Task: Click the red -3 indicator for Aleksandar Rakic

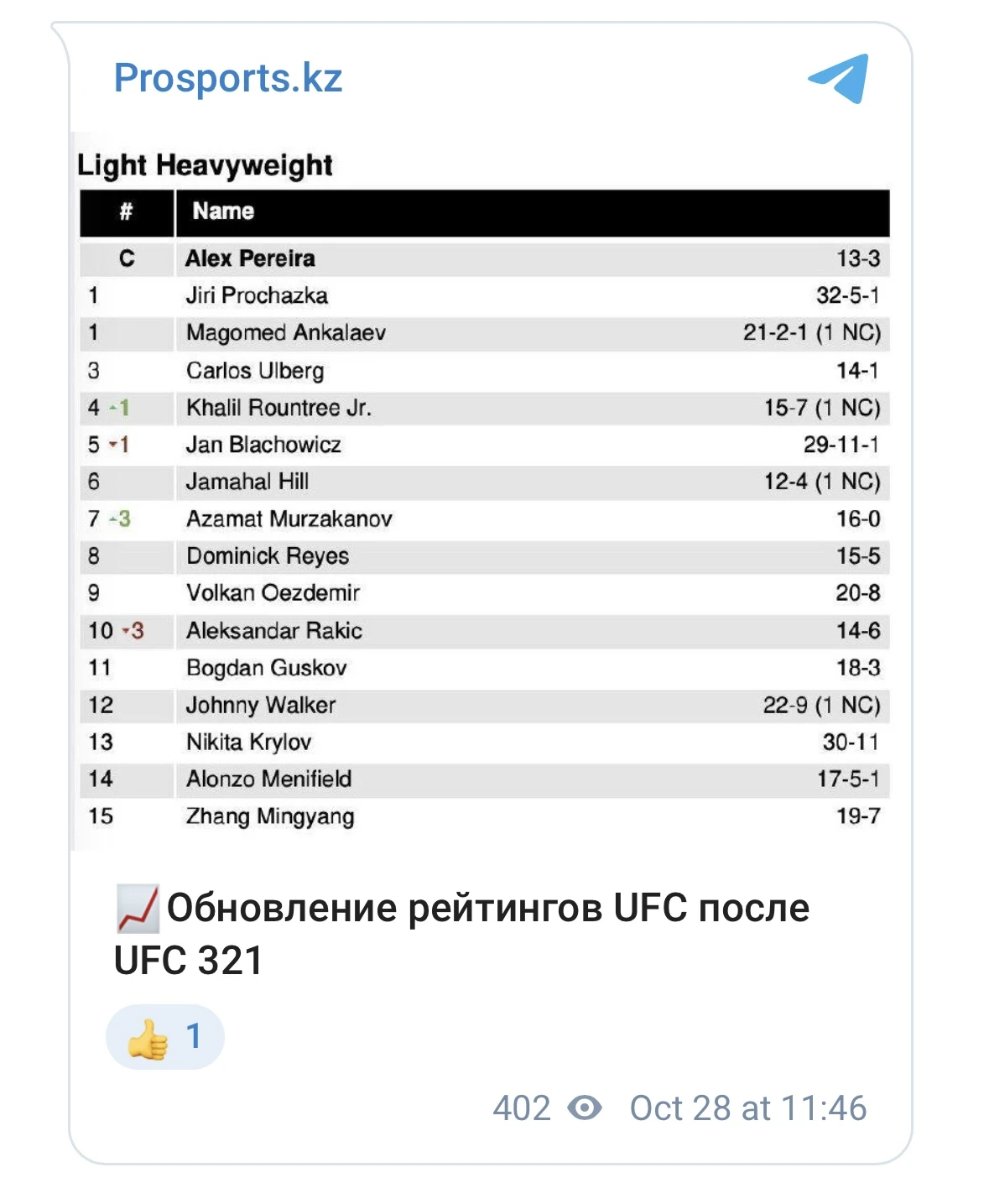Action: 133,630
